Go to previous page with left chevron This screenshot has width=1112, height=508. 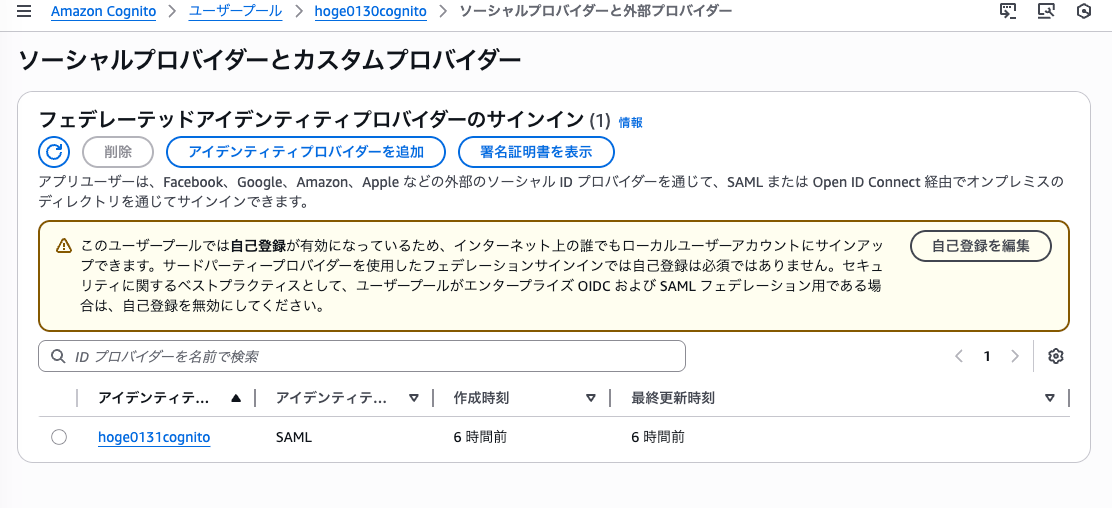[x=959, y=356]
